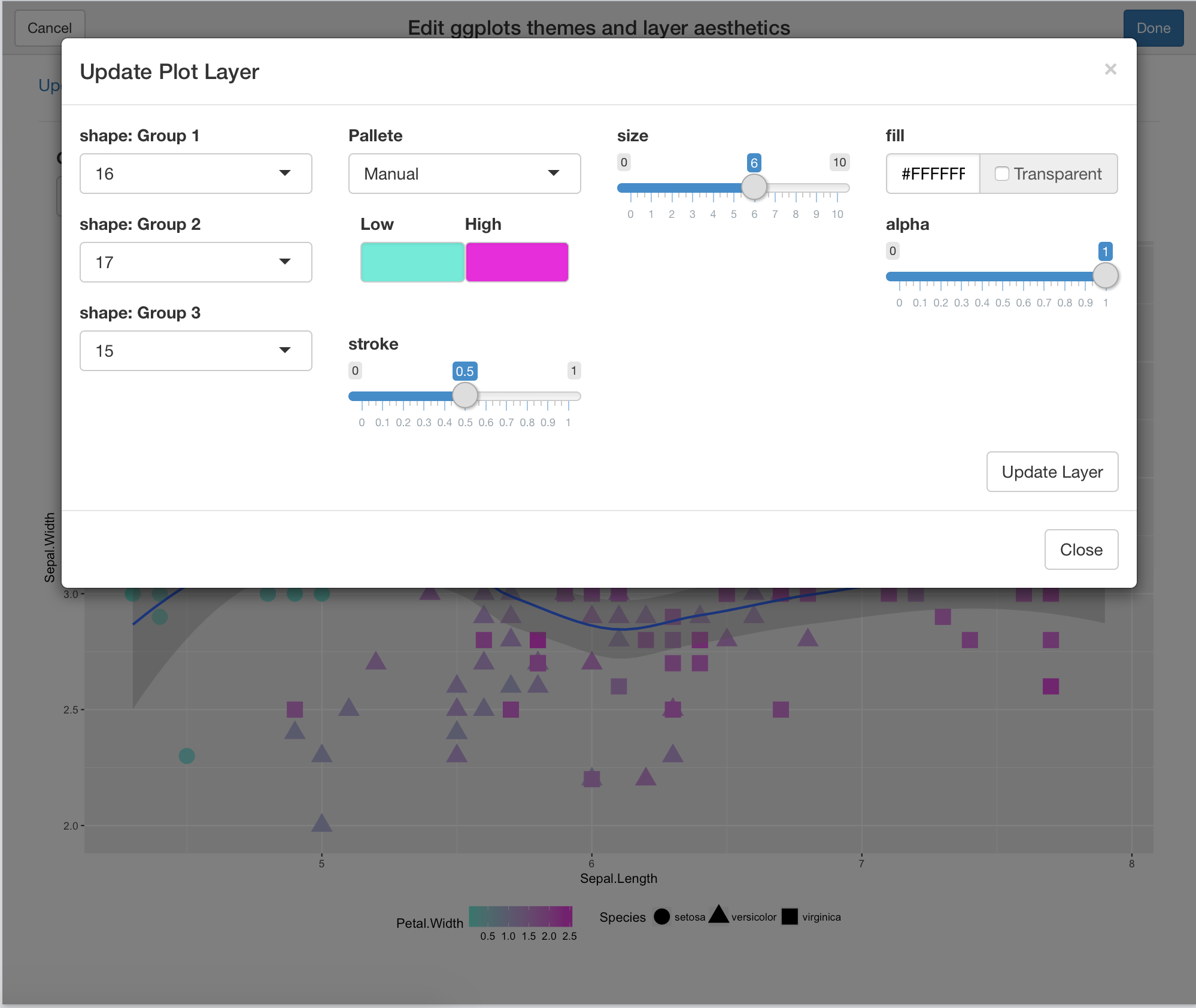
Task: Click the versicolor triangle legend icon
Action: (x=718, y=916)
